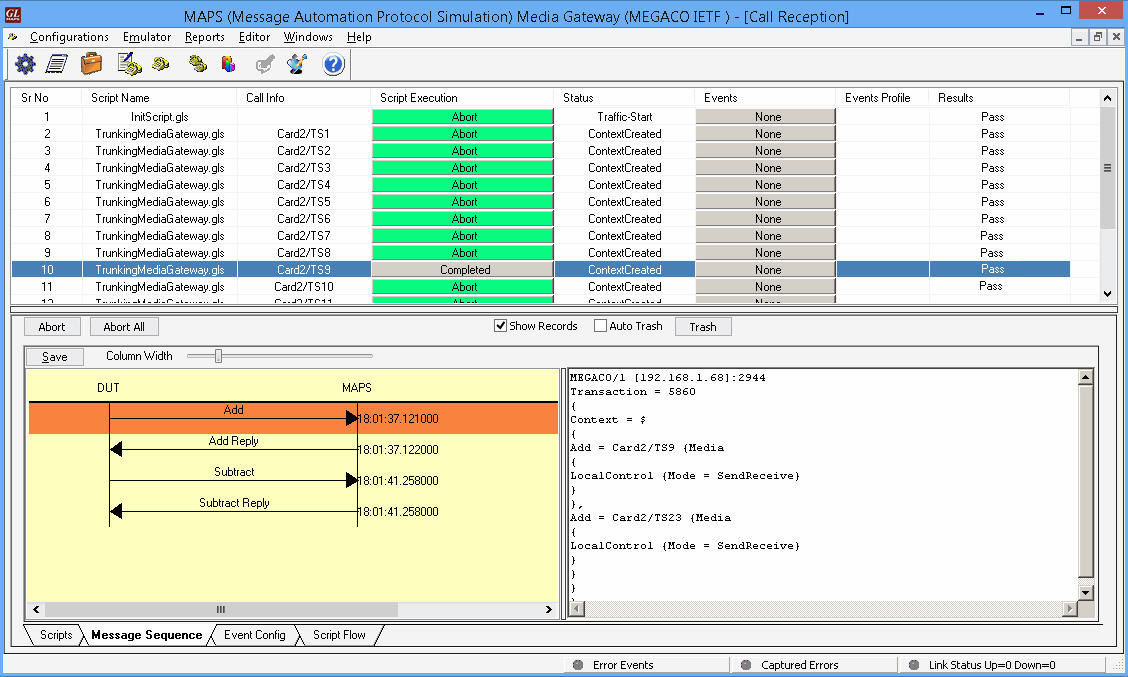Select the Traffic-Start status cell
This screenshot has height=677, width=1128.
[624, 117]
